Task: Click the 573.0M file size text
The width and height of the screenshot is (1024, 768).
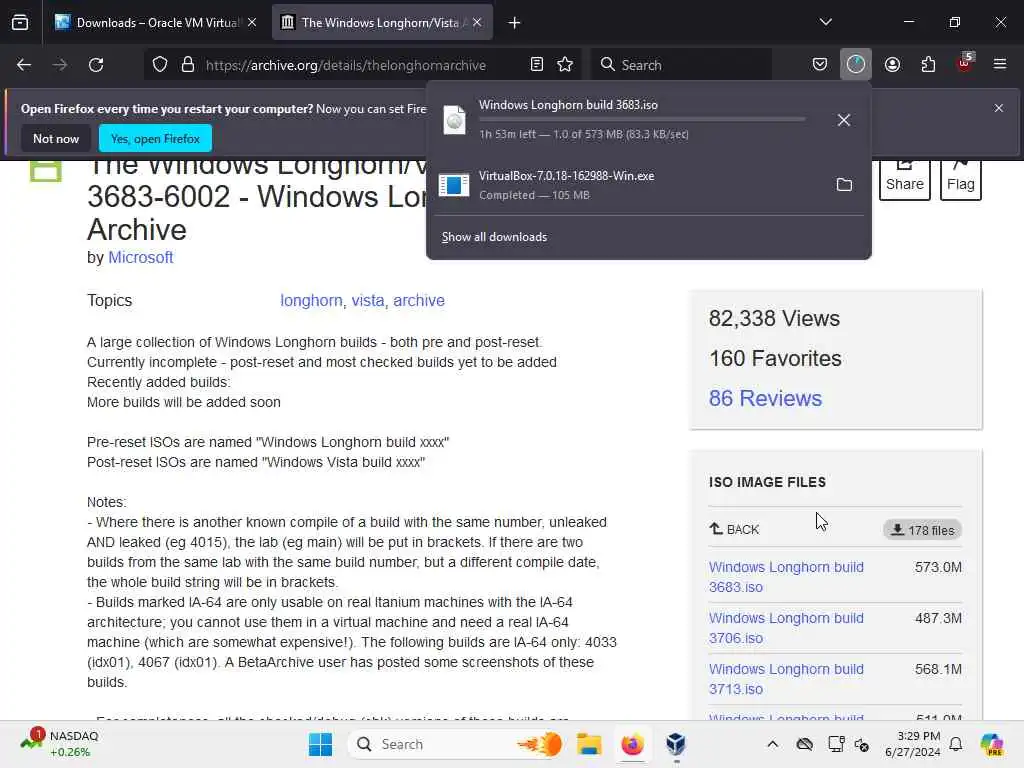Action: 938,568
